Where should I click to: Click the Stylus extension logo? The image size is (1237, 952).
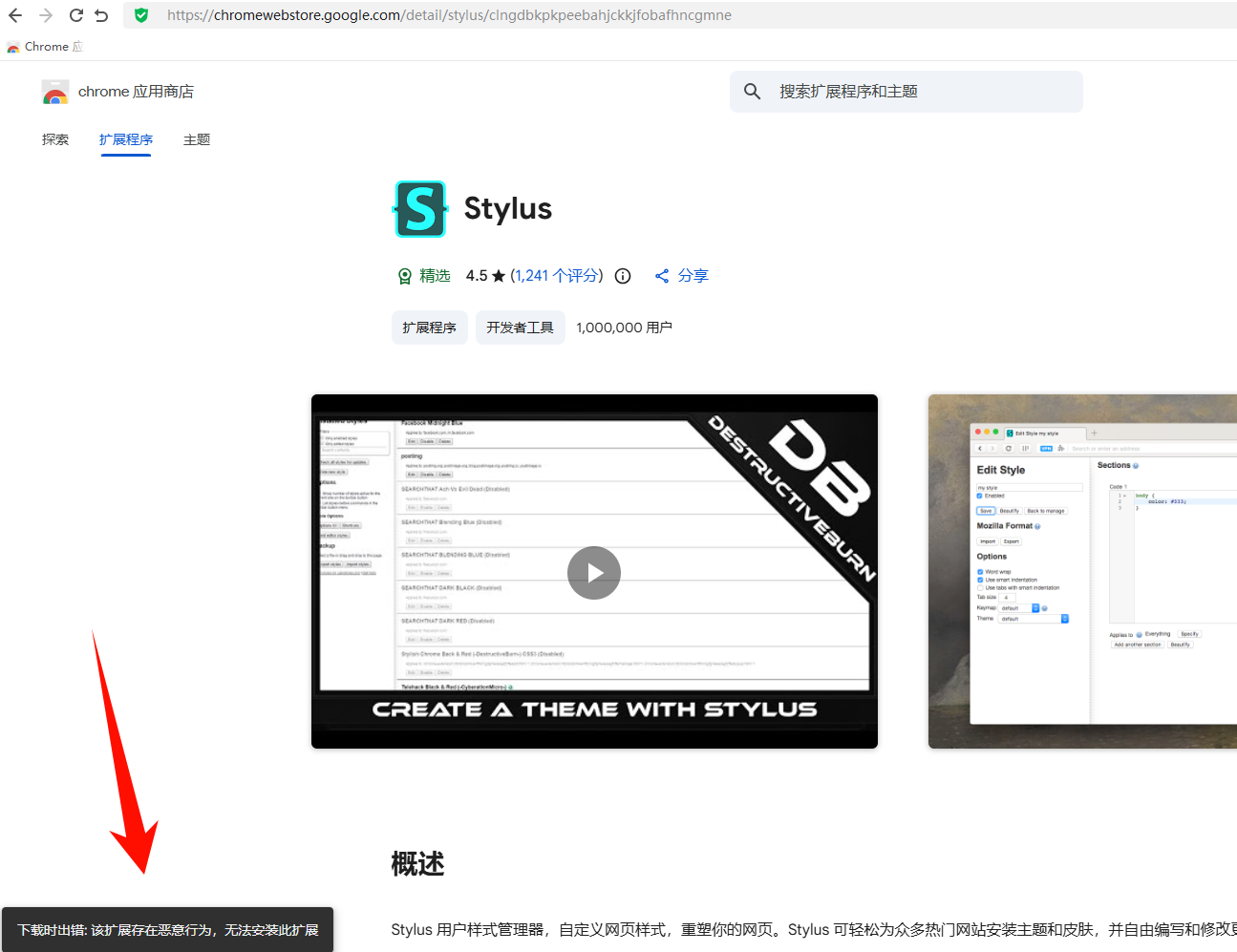[420, 209]
